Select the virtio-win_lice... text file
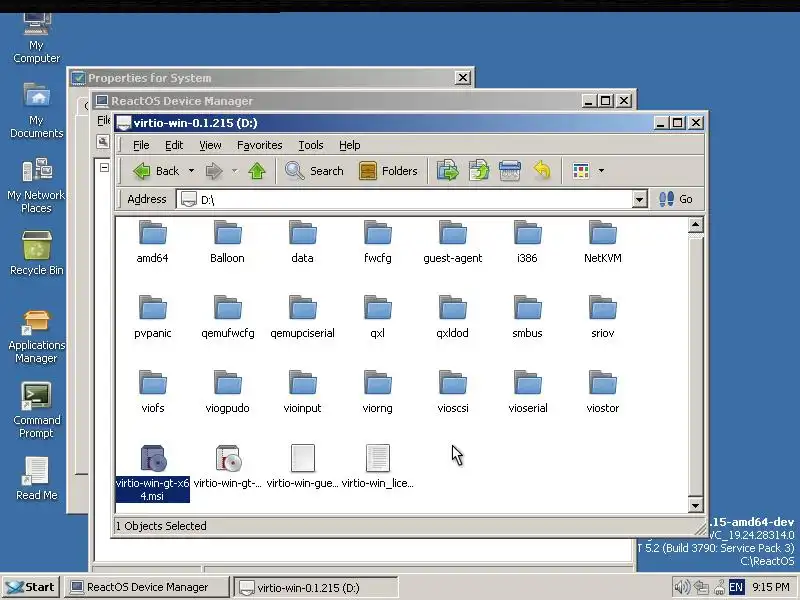The width and height of the screenshot is (800, 600). tap(378, 466)
